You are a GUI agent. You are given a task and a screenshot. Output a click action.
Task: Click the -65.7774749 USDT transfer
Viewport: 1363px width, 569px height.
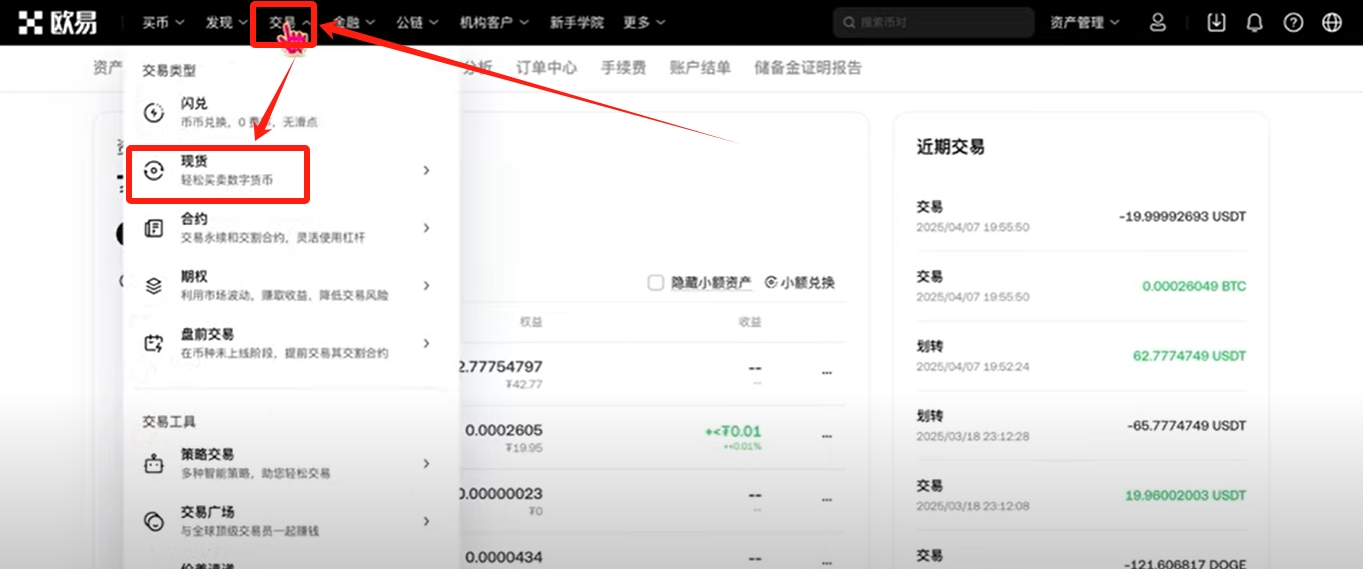pyautogui.click(x=1081, y=425)
